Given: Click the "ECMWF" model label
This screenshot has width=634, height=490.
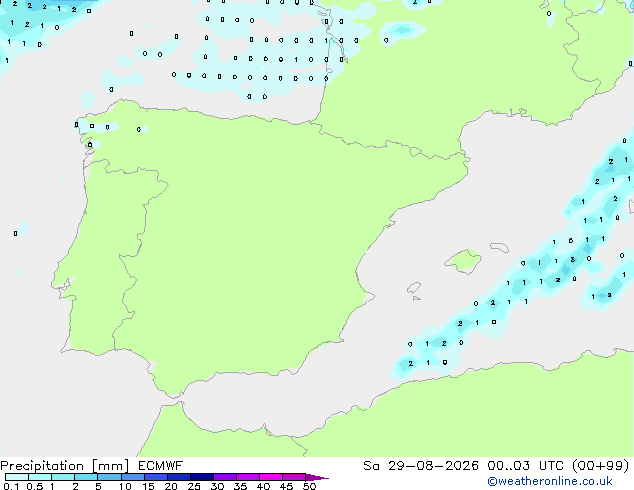Looking at the screenshot, I should tap(161, 466).
